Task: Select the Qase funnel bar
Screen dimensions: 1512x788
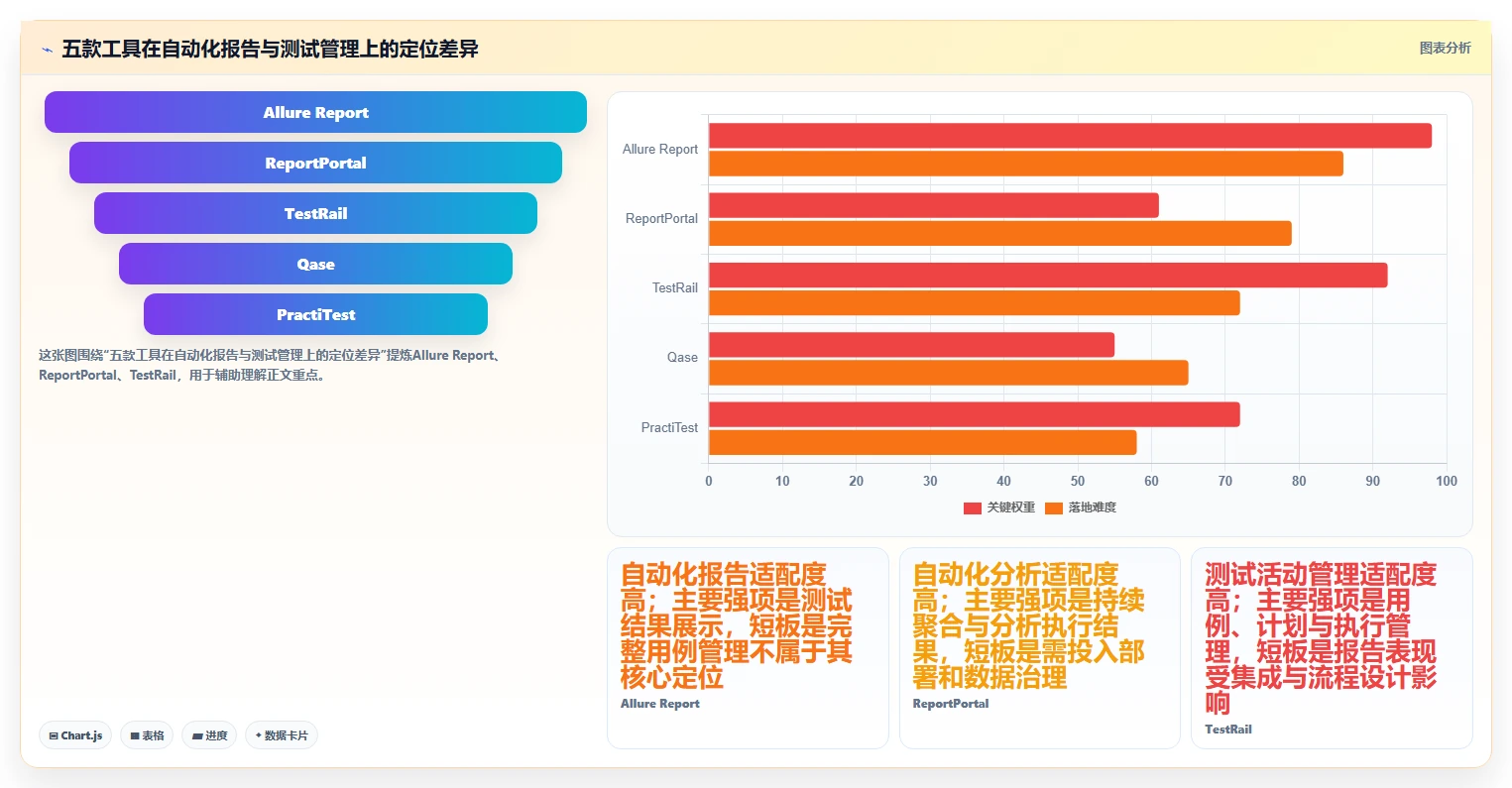Action: (315, 264)
